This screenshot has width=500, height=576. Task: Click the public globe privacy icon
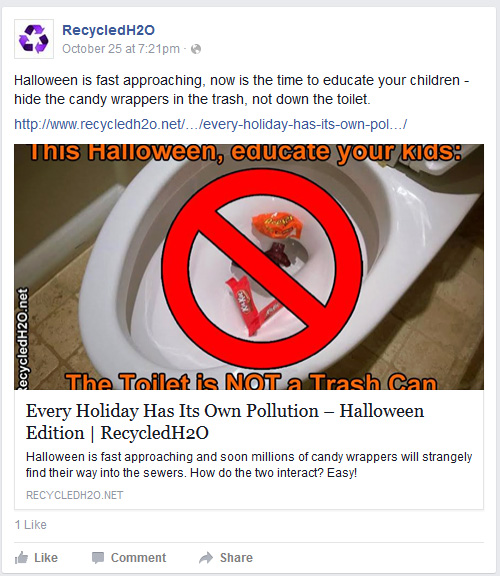tap(196, 49)
